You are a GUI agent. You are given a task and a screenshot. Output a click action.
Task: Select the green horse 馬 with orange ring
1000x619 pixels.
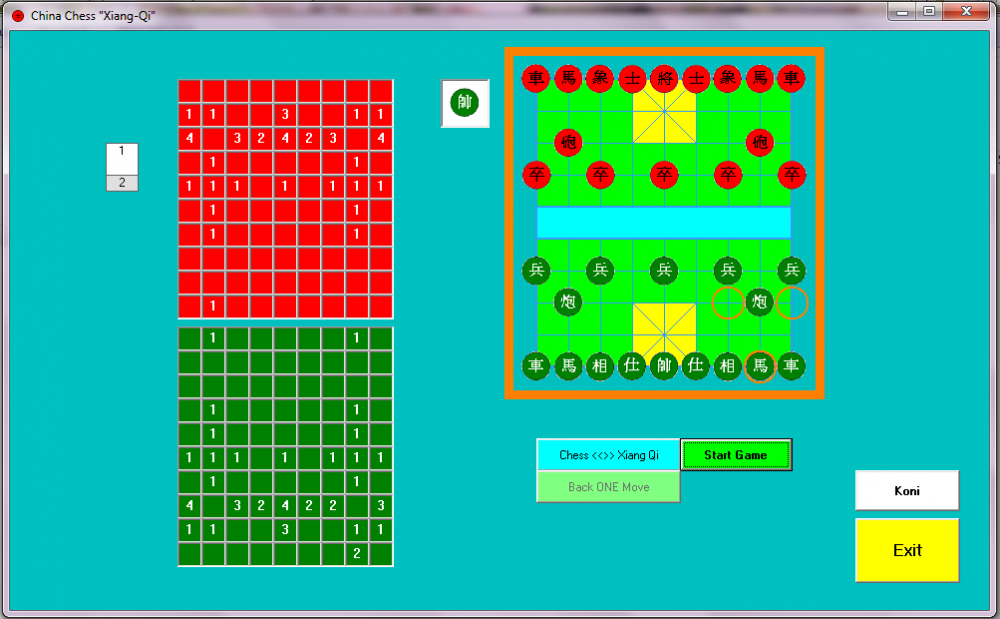760,366
